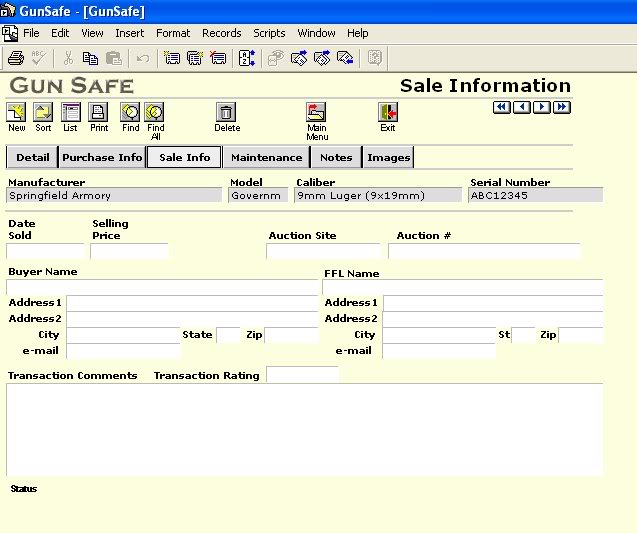
Task: Click the Copy toolbar icon
Action: point(90,58)
